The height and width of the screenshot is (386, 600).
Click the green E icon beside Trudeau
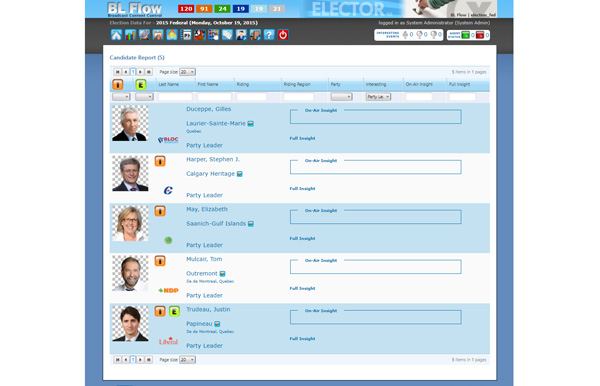174,311
